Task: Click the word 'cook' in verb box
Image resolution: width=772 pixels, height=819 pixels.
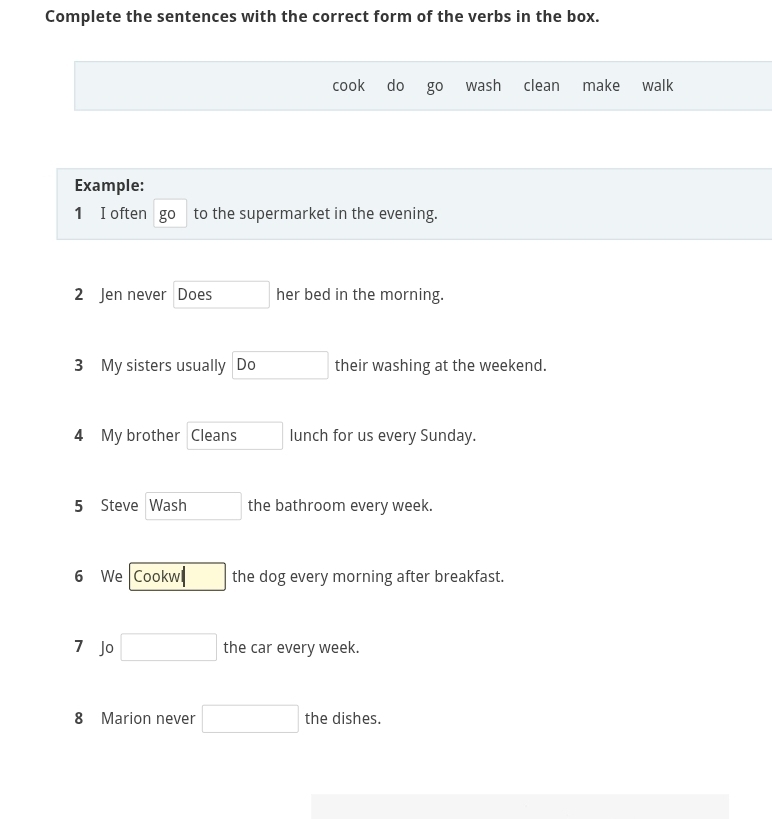Action: point(348,86)
